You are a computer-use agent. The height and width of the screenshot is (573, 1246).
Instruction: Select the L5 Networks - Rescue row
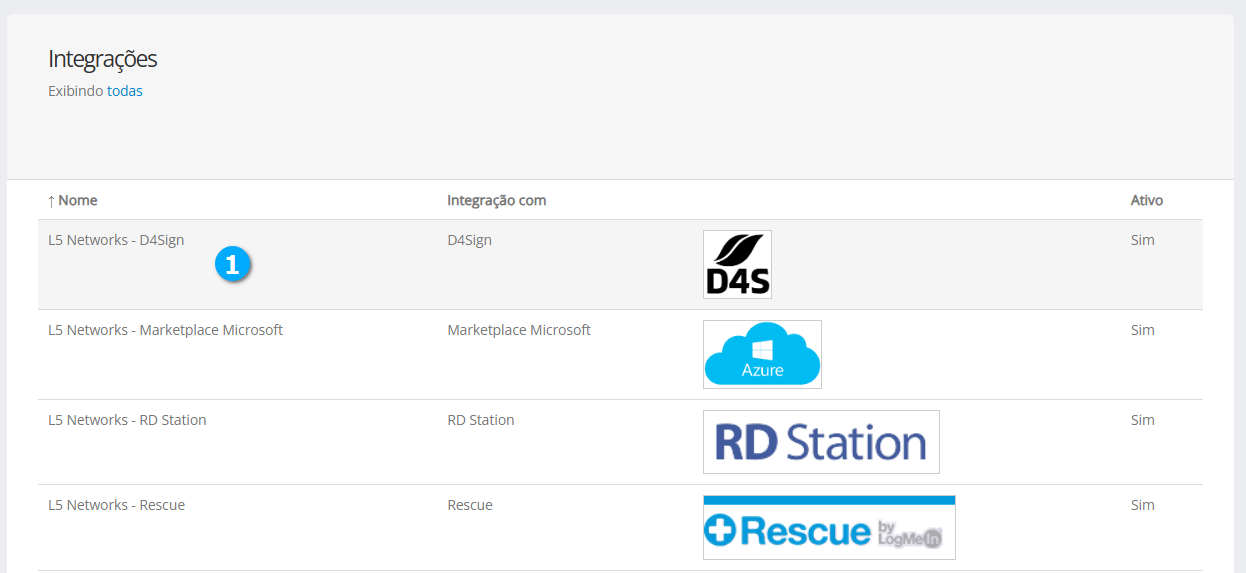point(116,505)
